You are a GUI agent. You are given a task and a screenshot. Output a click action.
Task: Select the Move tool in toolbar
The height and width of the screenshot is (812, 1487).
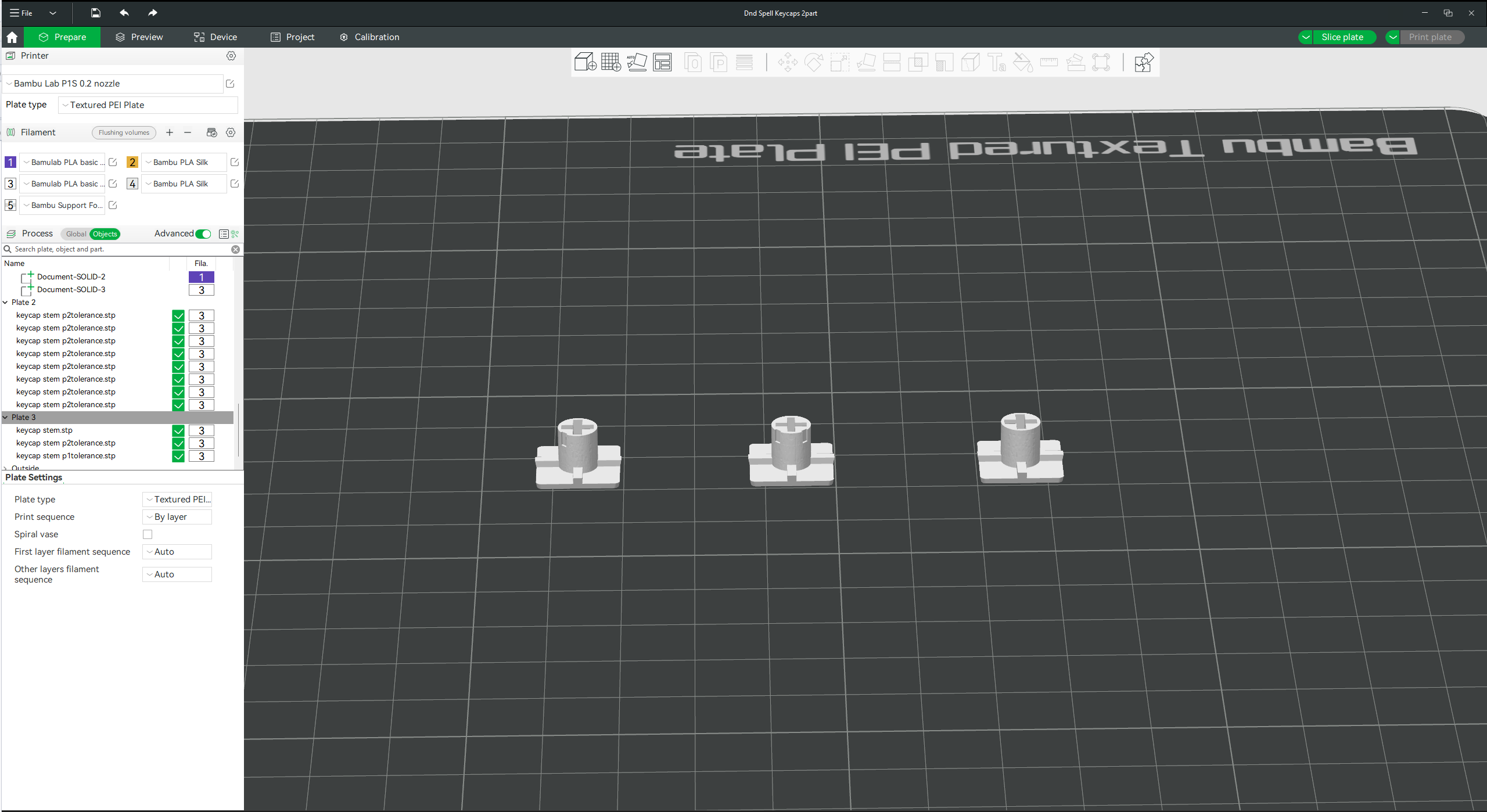[x=788, y=62]
